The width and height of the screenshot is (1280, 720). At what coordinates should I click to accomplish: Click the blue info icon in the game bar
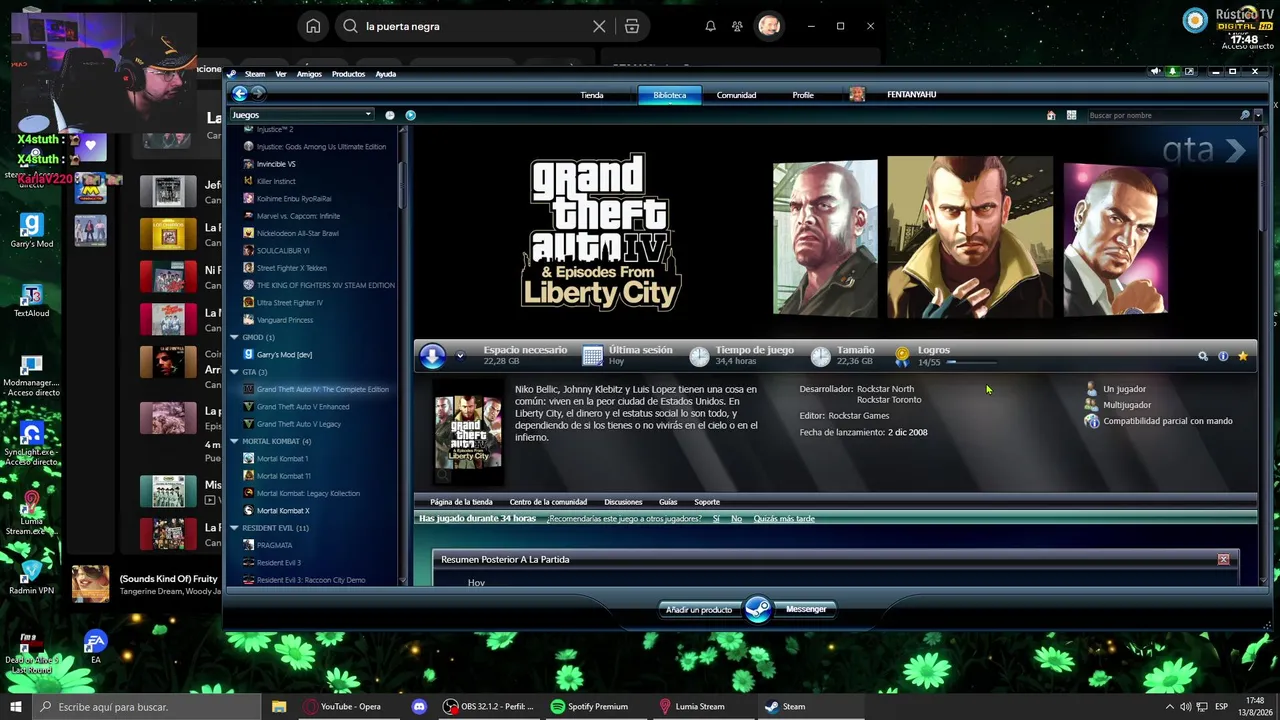pyautogui.click(x=1223, y=356)
